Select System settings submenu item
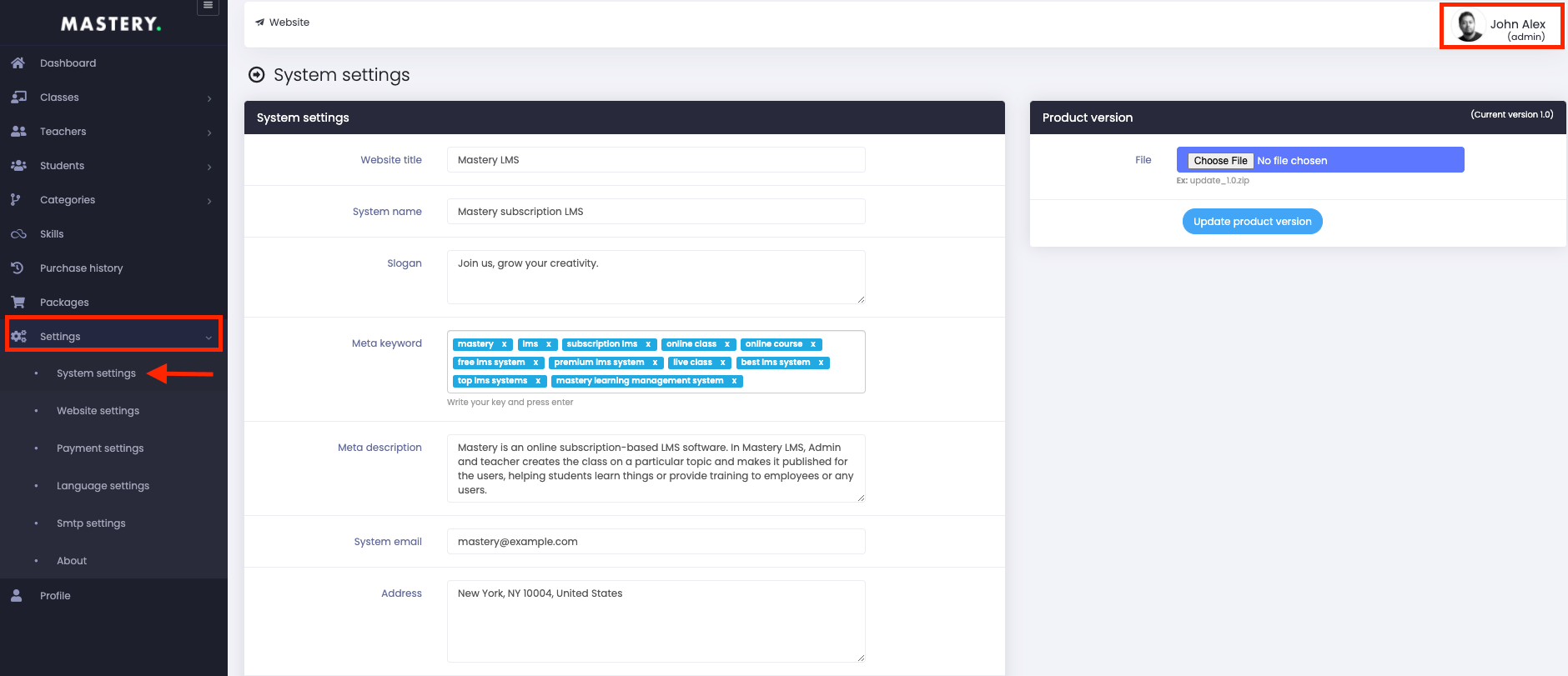 (96, 373)
